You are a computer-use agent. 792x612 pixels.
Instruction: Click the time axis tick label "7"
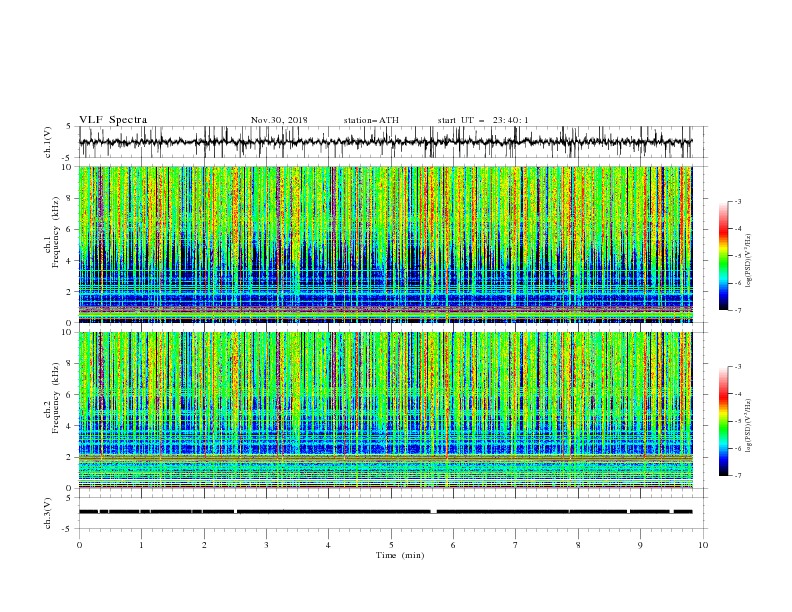pyautogui.click(x=516, y=545)
